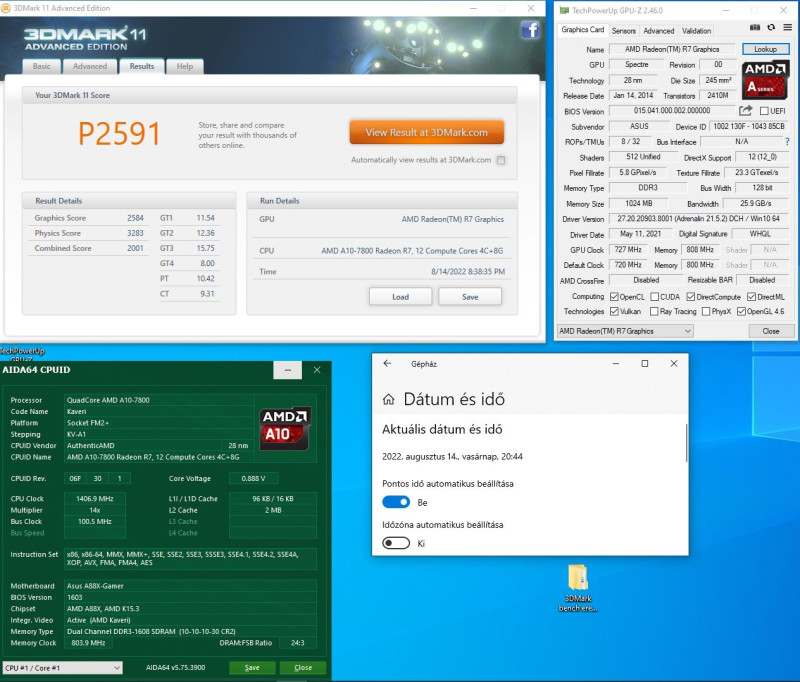Toggle the CUDA checkbox
Image resolution: width=800 pixels, height=682 pixels.
[655, 297]
